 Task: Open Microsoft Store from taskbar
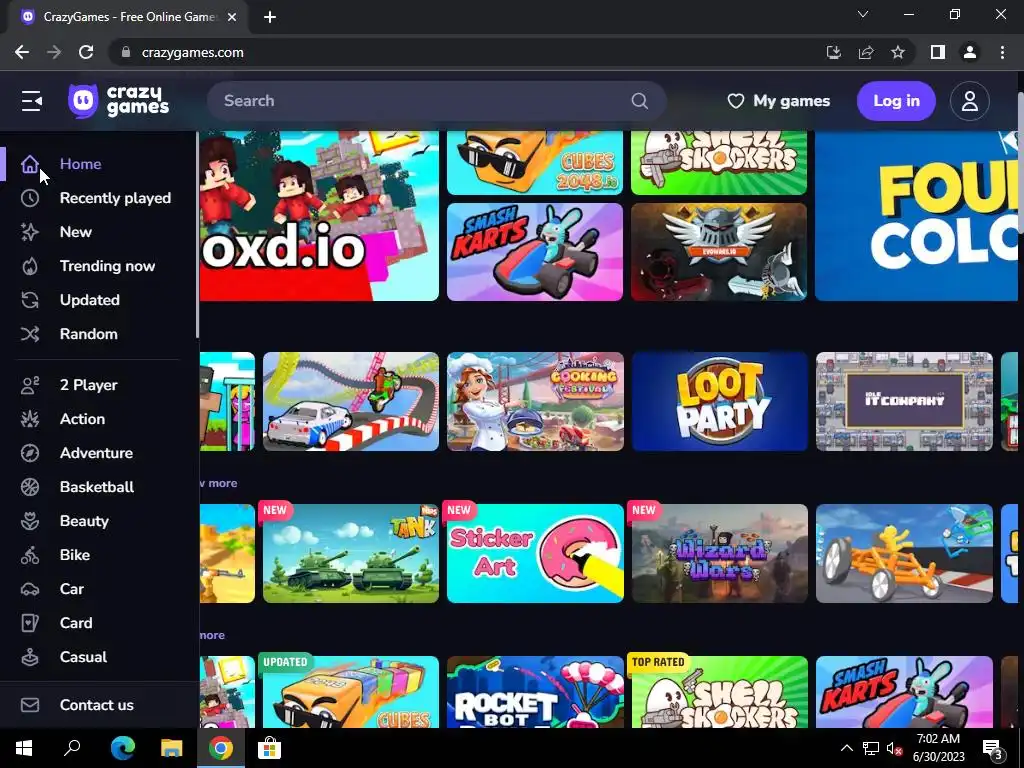pyautogui.click(x=269, y=748)
